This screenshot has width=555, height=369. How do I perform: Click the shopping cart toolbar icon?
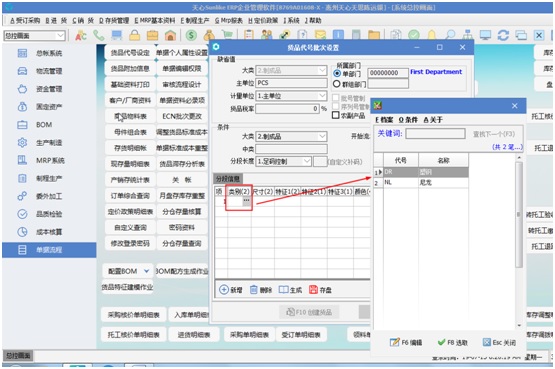227,35
